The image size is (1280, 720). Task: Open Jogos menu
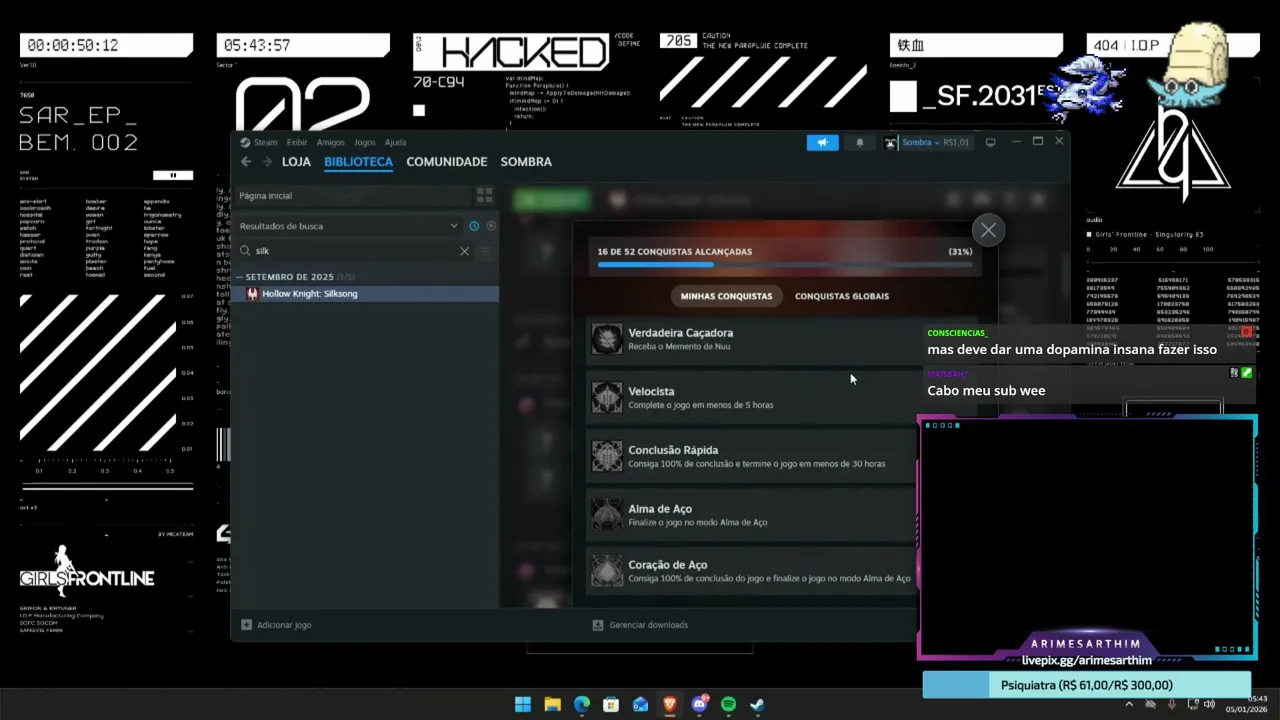tap(365, 142)
